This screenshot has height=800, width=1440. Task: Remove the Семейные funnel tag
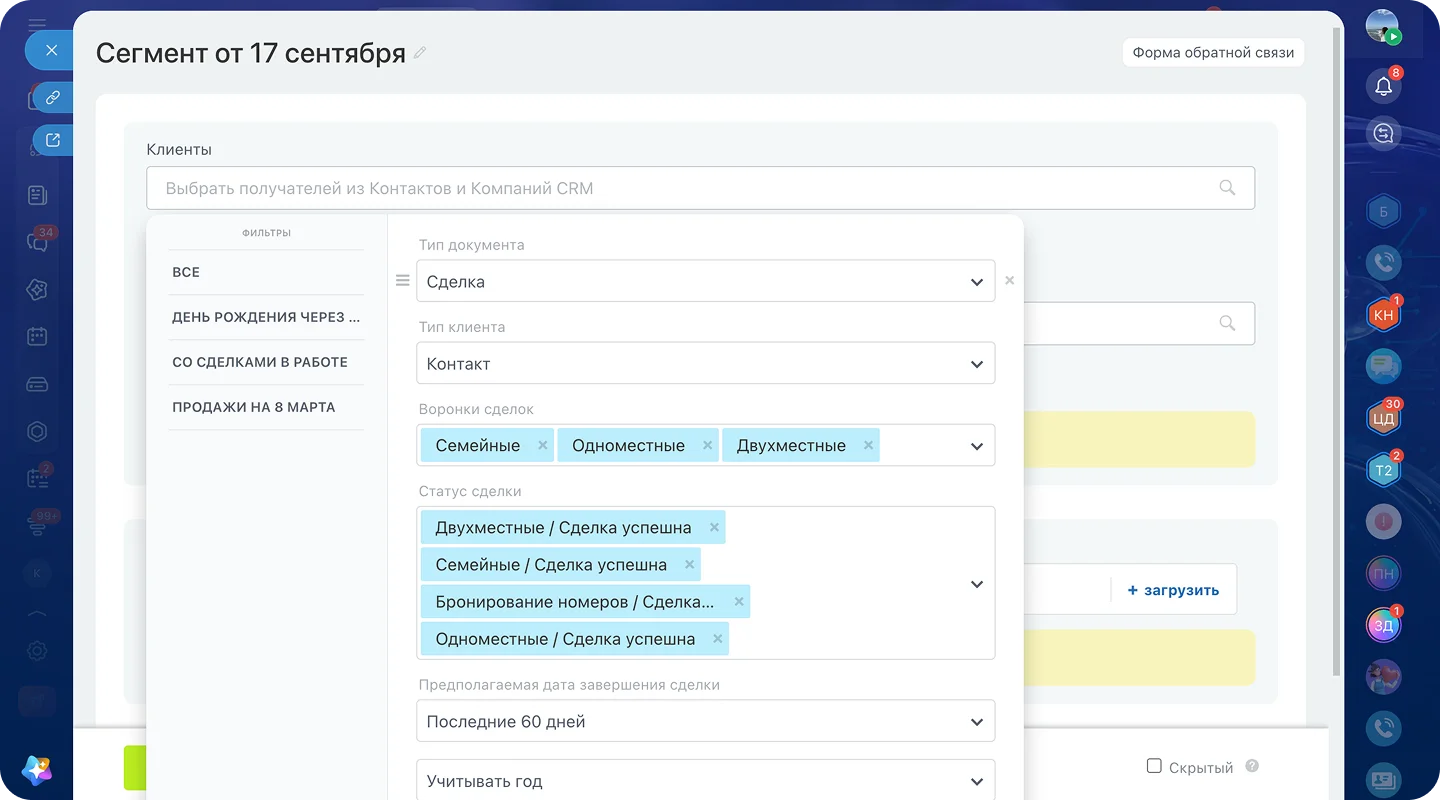pos(542,445)
